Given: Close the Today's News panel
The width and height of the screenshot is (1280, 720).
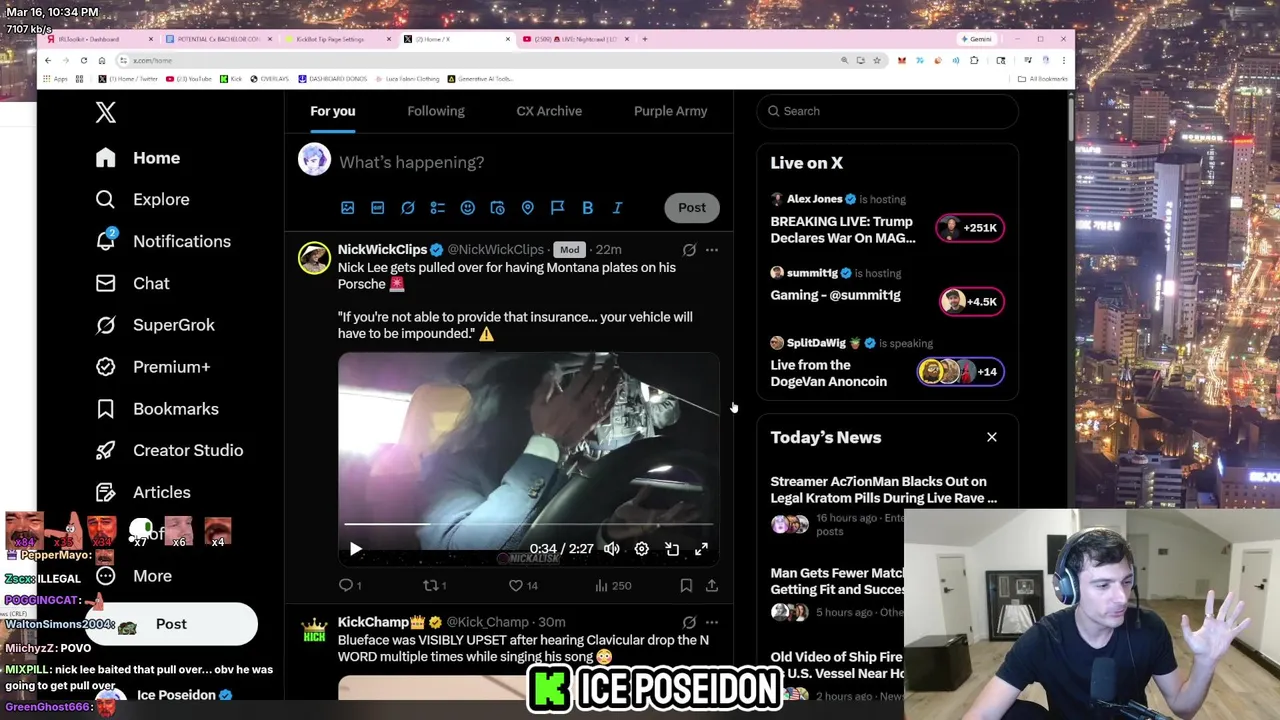Looking at the screenshot, I should coord(992,437).
